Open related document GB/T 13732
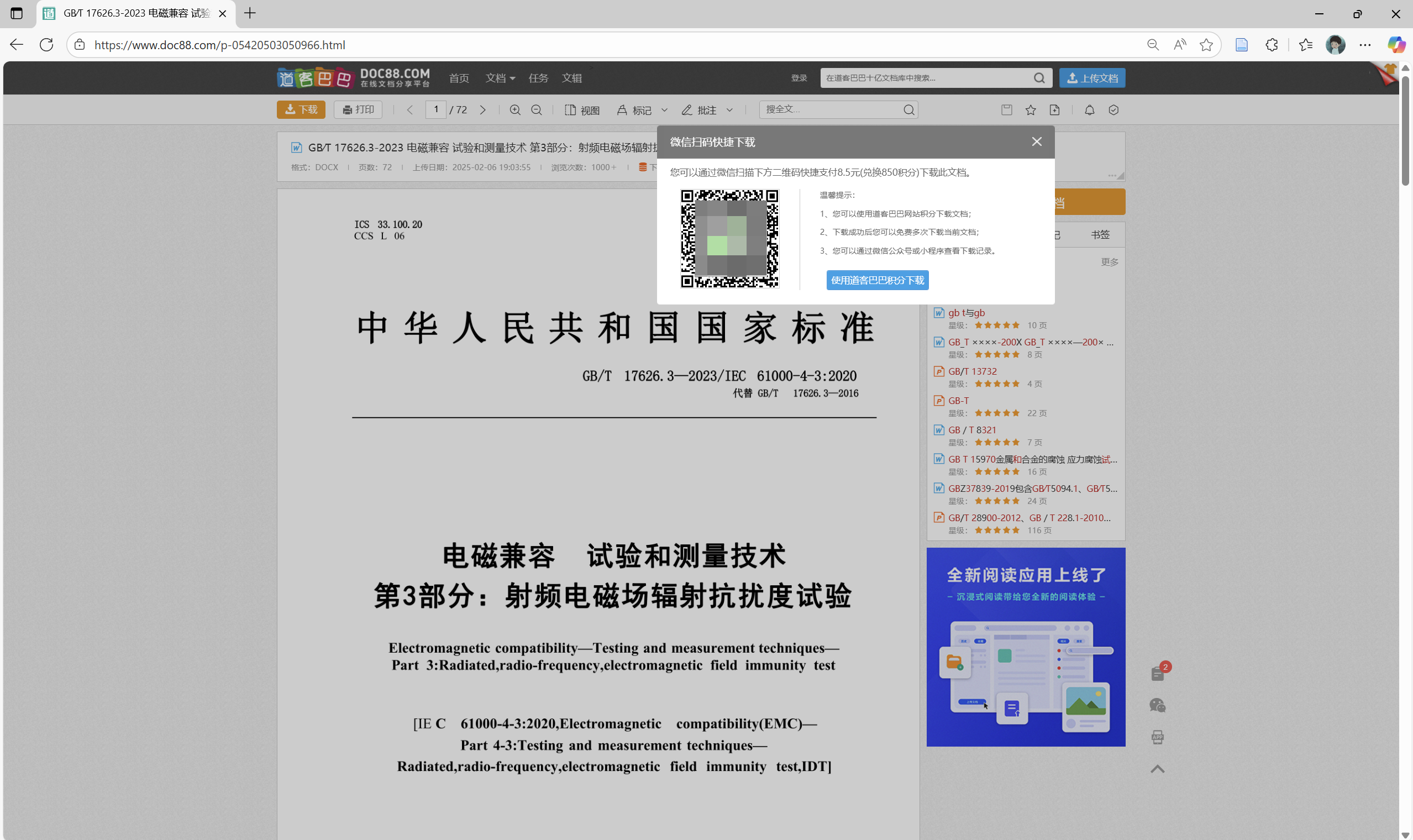This screenshot has width=1413, height=840. tap(972, 371)
